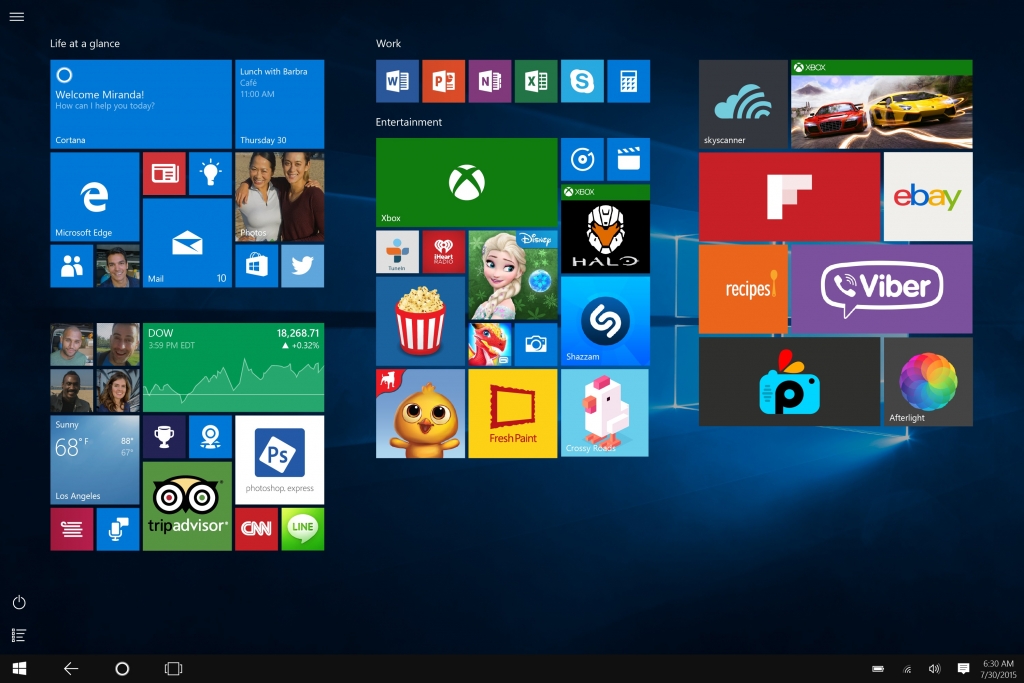This screenshot has height=683, width=1024.
Task: Launch the popcorn bucket tile
Action: point(421,321)
